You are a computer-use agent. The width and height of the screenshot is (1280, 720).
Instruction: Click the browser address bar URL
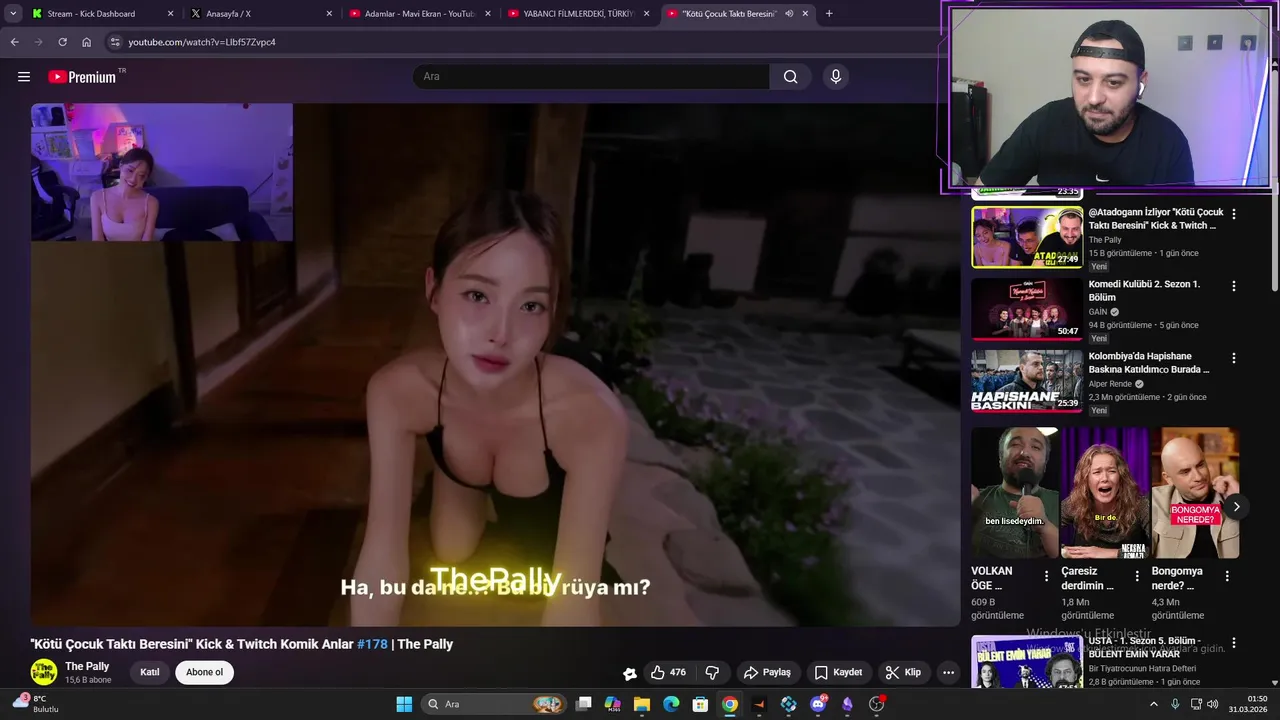click(x=202, y=42)
